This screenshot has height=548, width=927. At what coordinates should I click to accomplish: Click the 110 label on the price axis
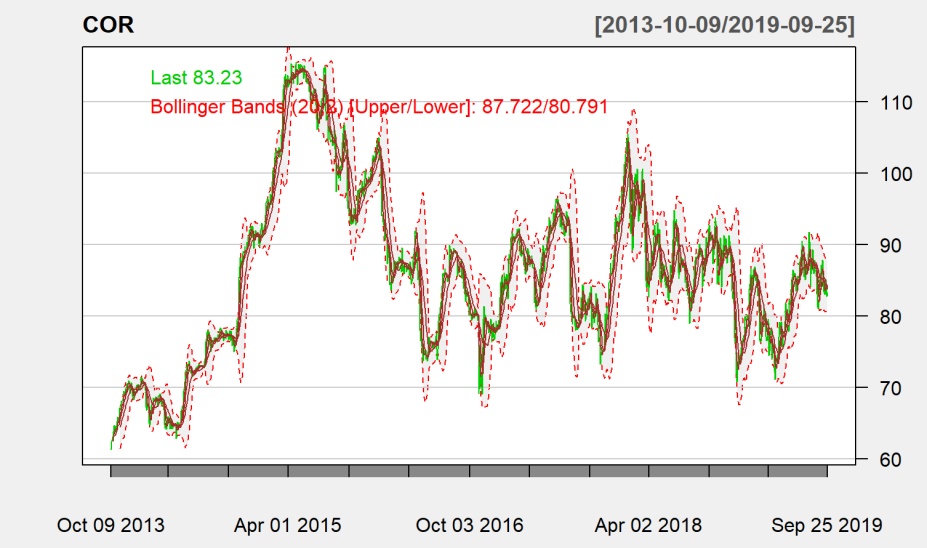click(877, 102)
